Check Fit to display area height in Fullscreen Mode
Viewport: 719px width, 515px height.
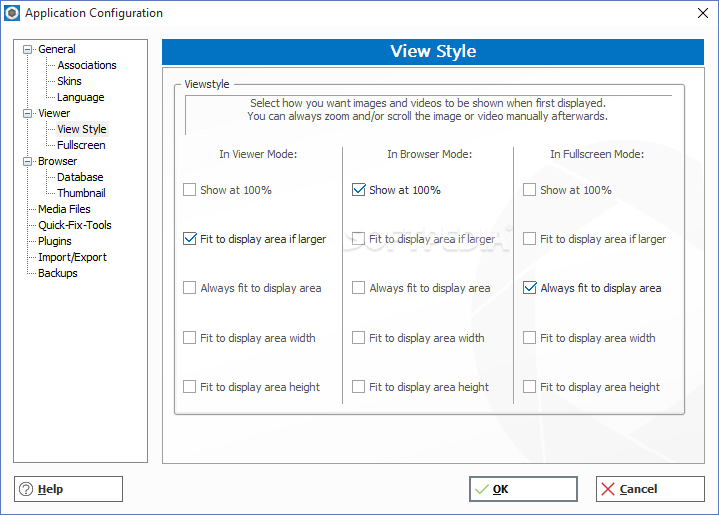530,387
